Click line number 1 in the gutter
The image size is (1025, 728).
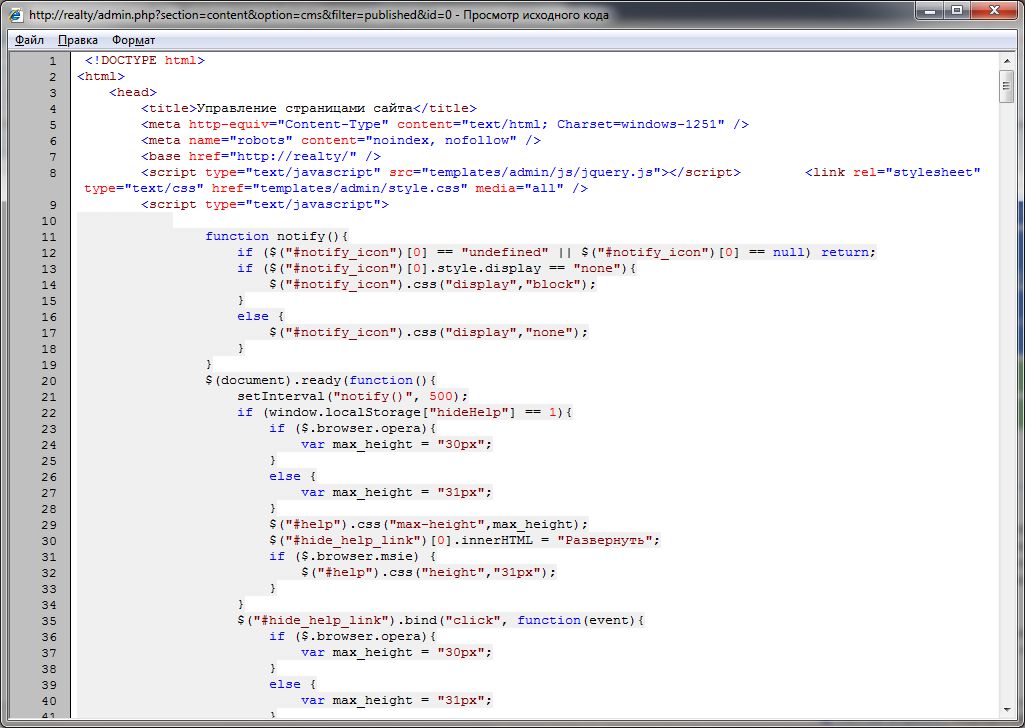coord(53,61)
